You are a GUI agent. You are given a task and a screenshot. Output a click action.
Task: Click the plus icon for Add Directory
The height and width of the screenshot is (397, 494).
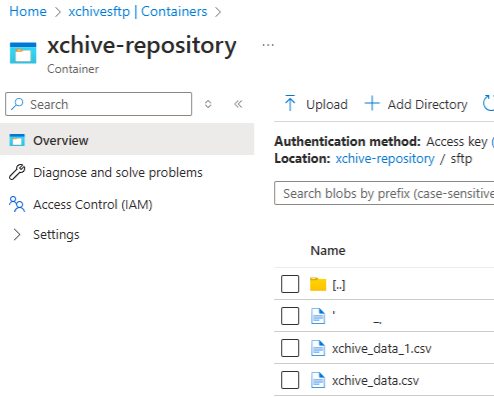coord(372,103)
